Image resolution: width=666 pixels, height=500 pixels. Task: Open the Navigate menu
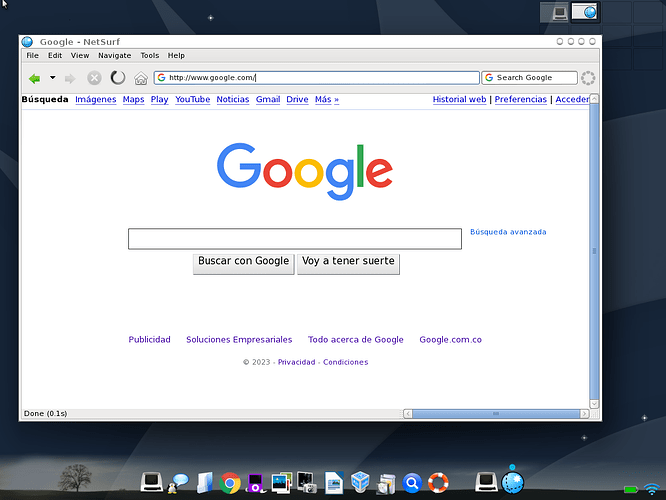pyautogui.click(x=115, y=56)
